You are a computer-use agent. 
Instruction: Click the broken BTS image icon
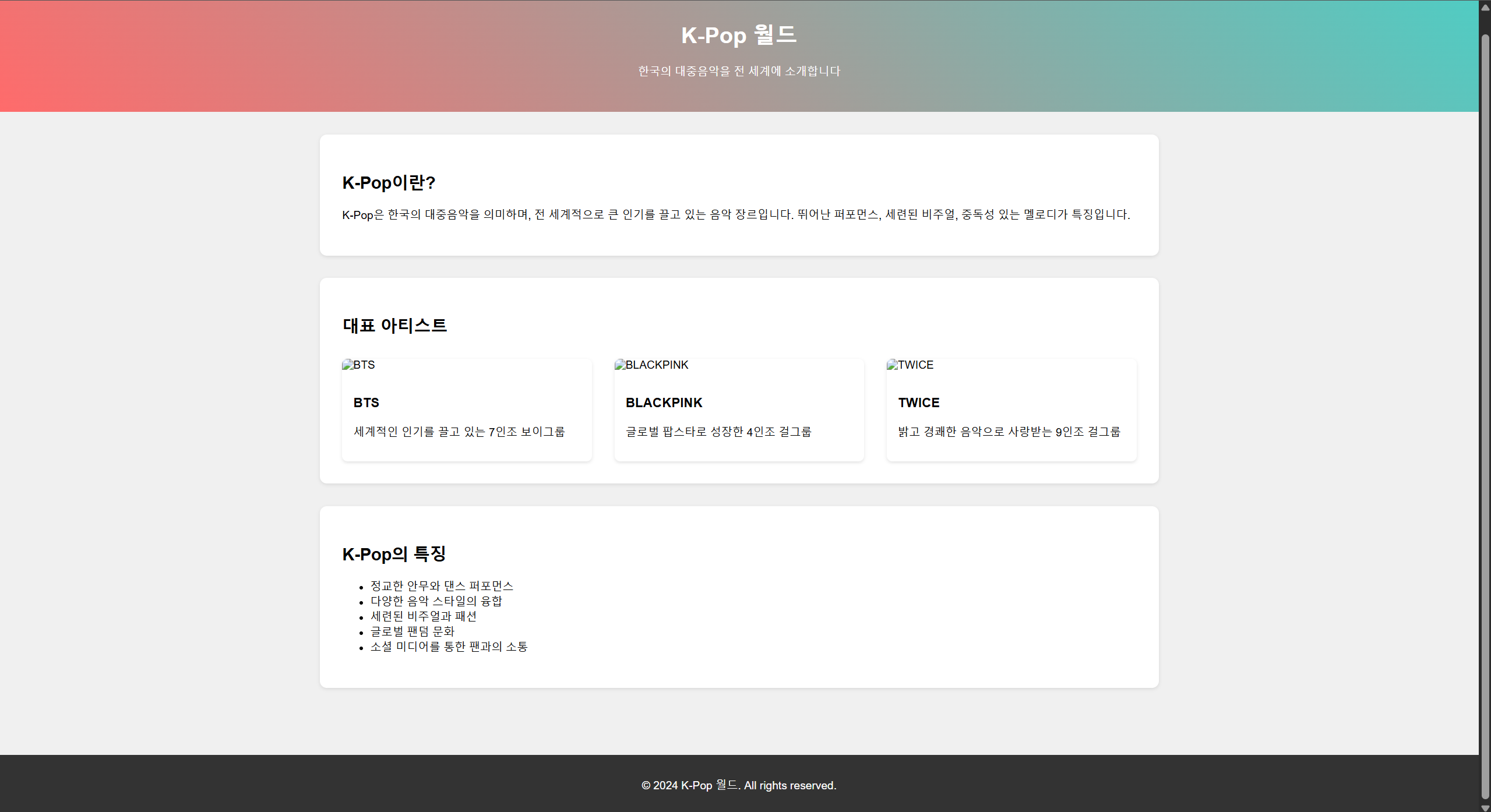(x=348, y=365)
